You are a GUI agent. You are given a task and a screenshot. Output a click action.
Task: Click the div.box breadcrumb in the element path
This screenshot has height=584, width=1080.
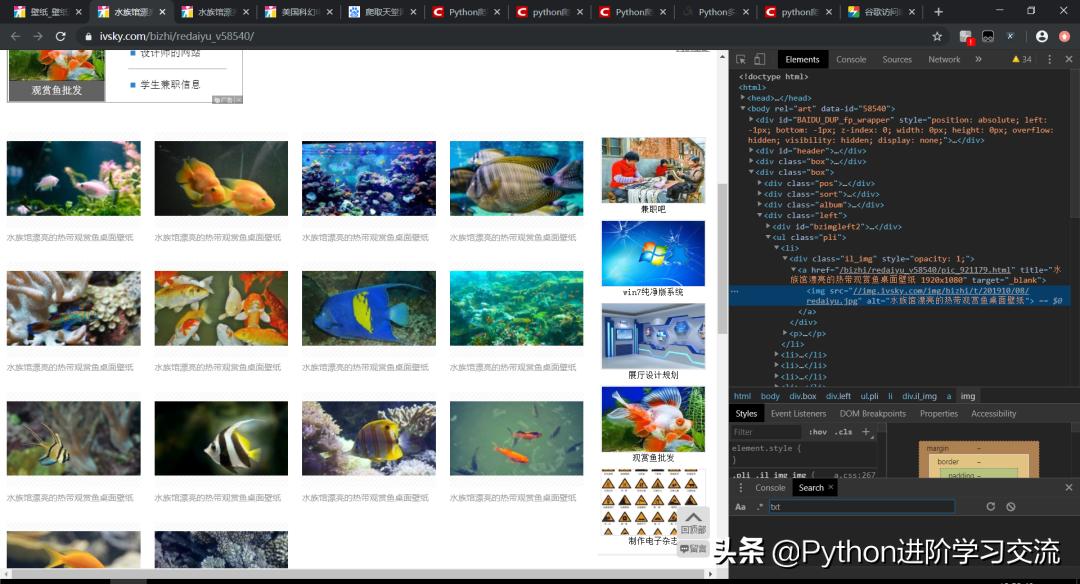pos(802,396)
